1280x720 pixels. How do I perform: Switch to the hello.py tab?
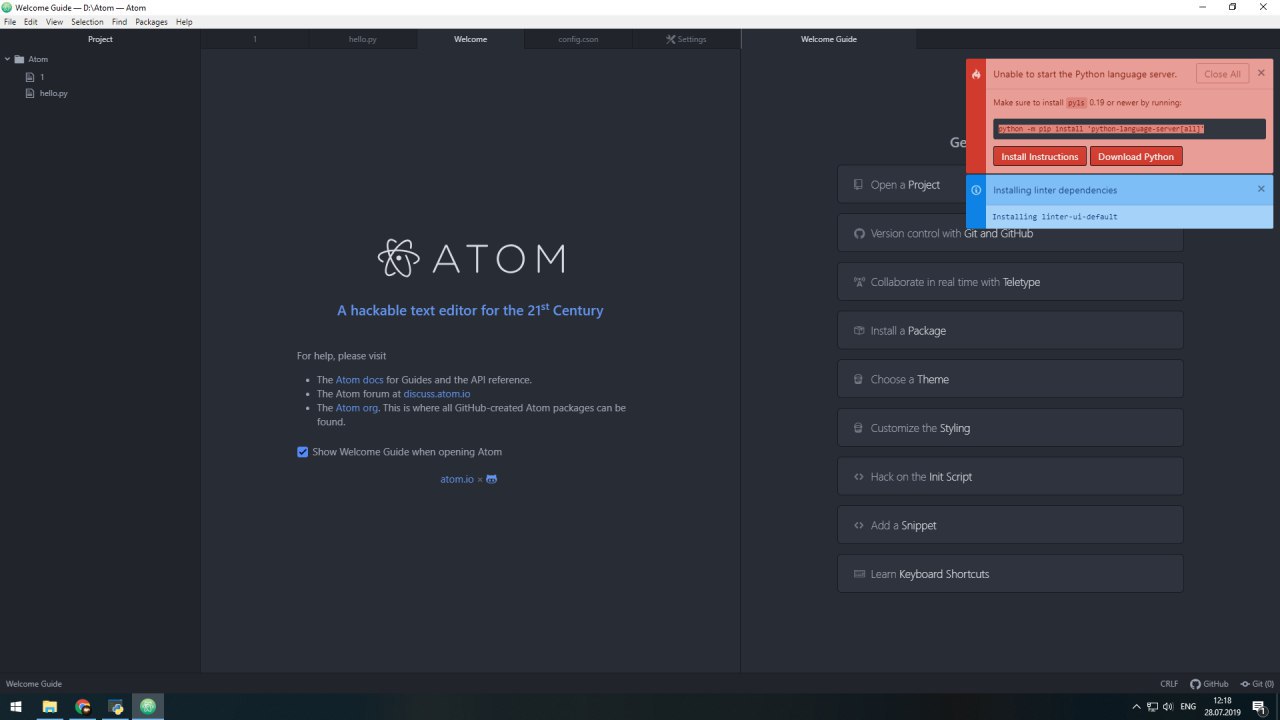tap(363, 39)
